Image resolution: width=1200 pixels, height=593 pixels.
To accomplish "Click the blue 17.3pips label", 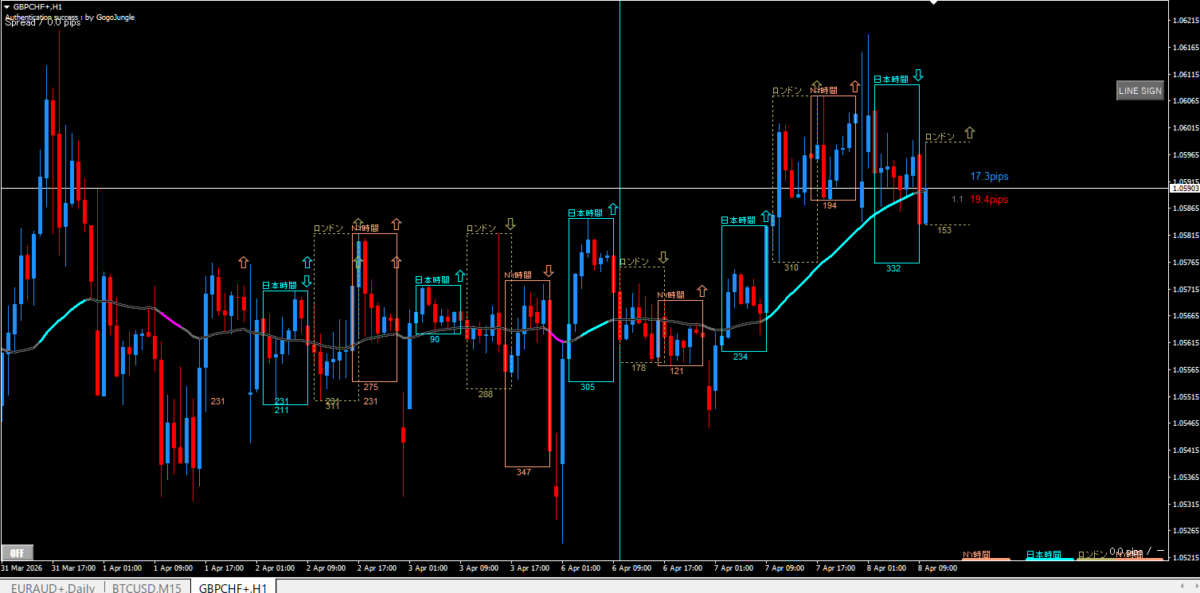I will coord(989,176).
